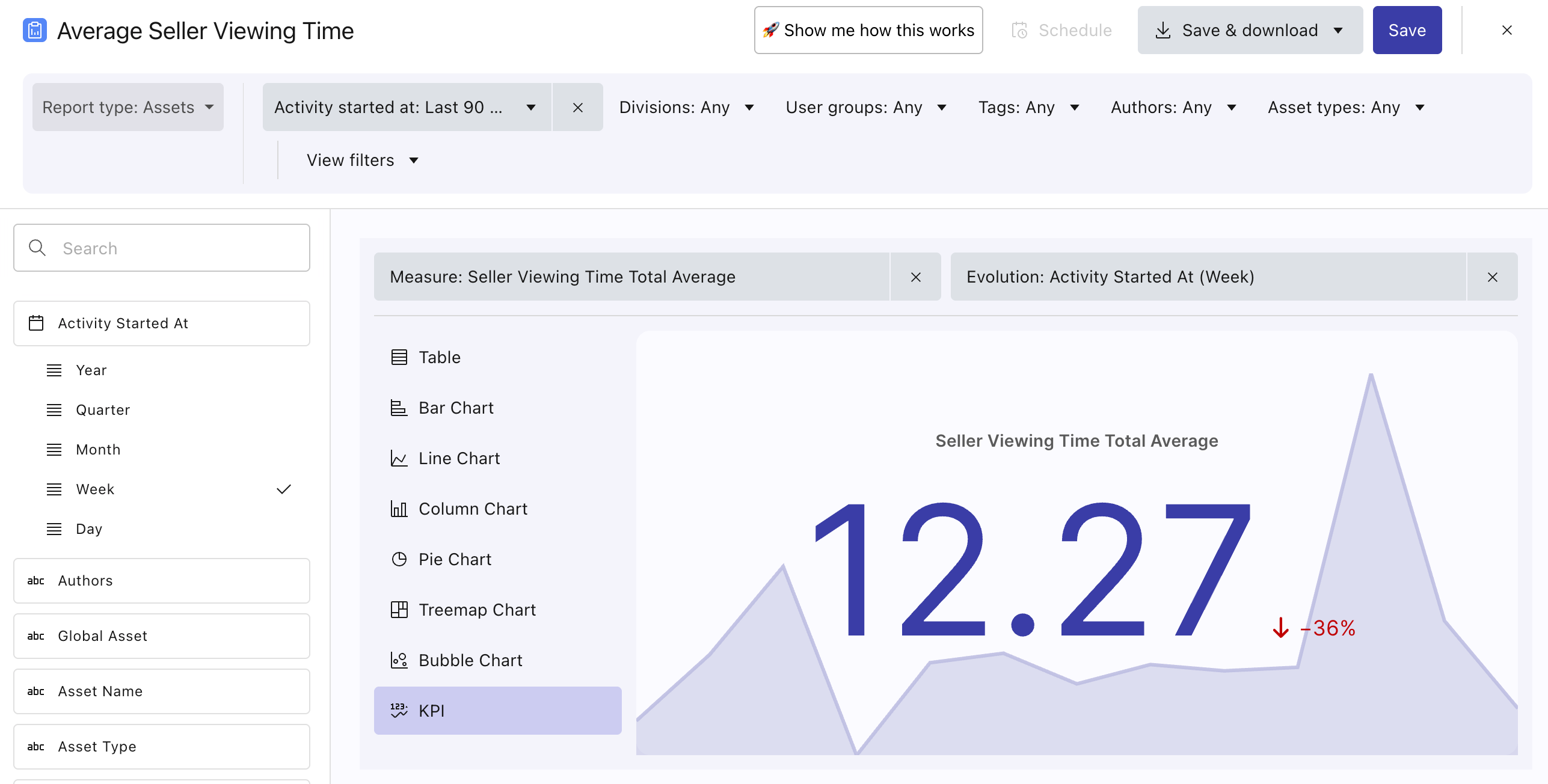The image size is (1548, 784).
Task: Select the Pie Chart icon
Action: click(x=399, y=559)
